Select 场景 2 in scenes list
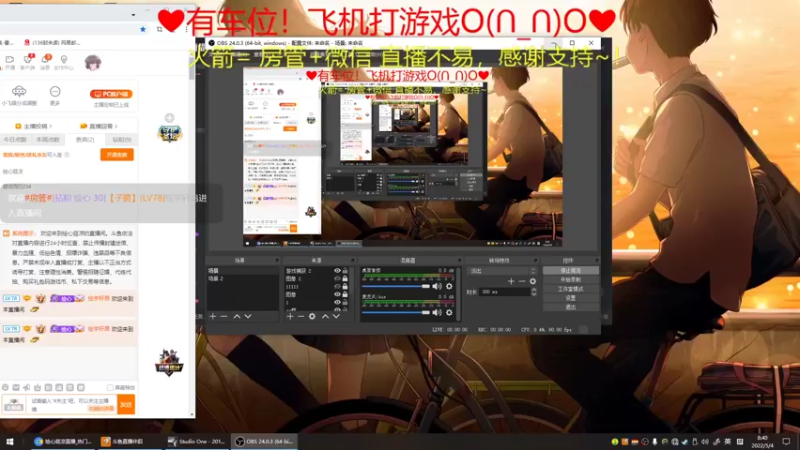Image resolution: width=800 pixels, height=450 pixels. (x=216, y=279)
